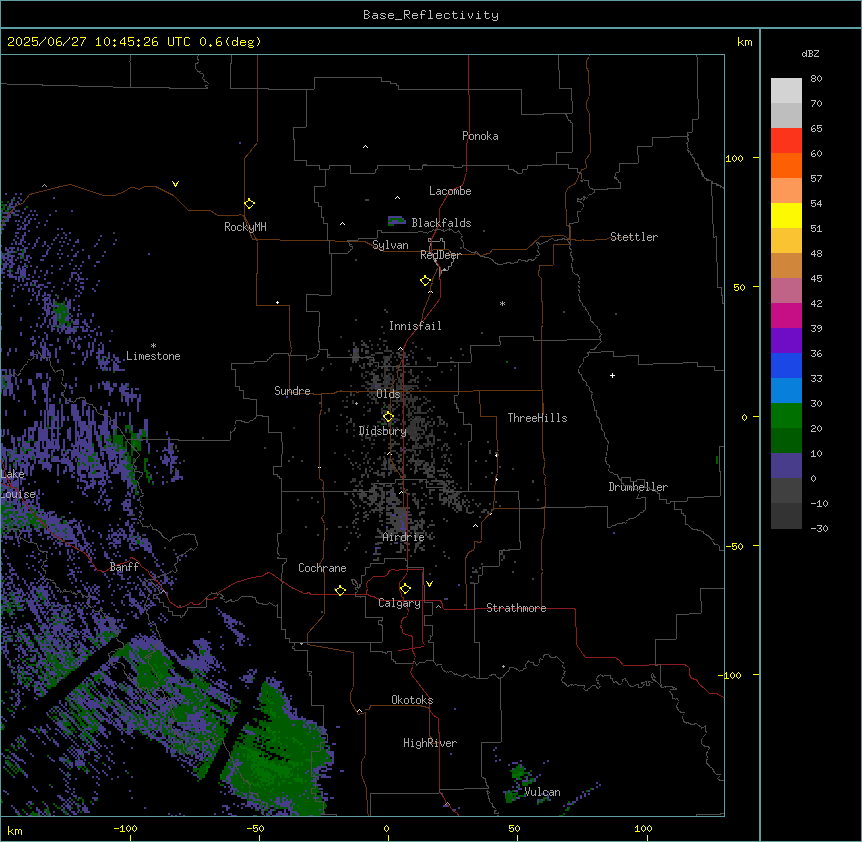Click the 100 tick on the bottom axis
This screenshot has height=842, width=862.
643,828
